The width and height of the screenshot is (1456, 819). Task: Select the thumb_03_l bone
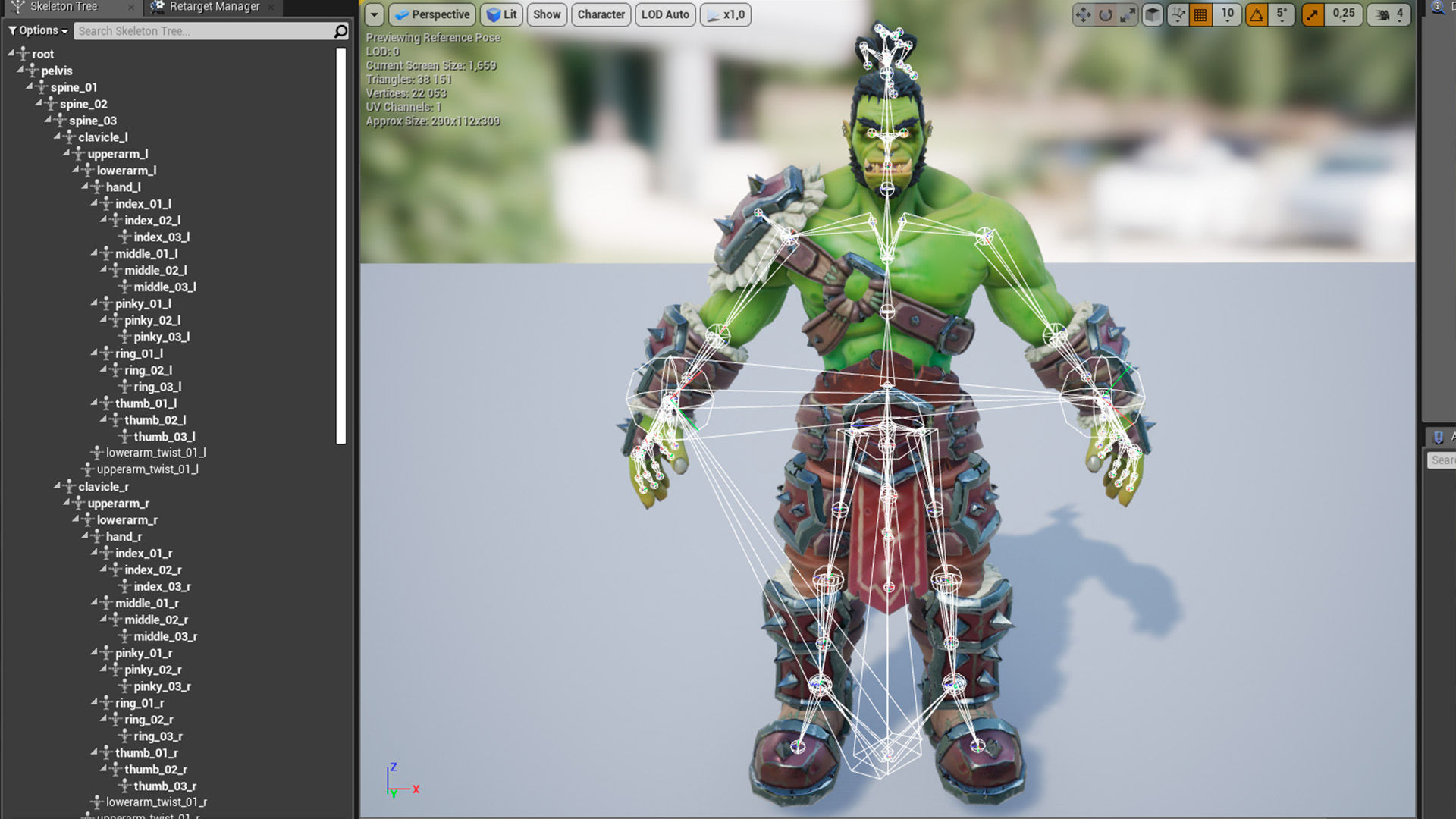tap(165, 437)
